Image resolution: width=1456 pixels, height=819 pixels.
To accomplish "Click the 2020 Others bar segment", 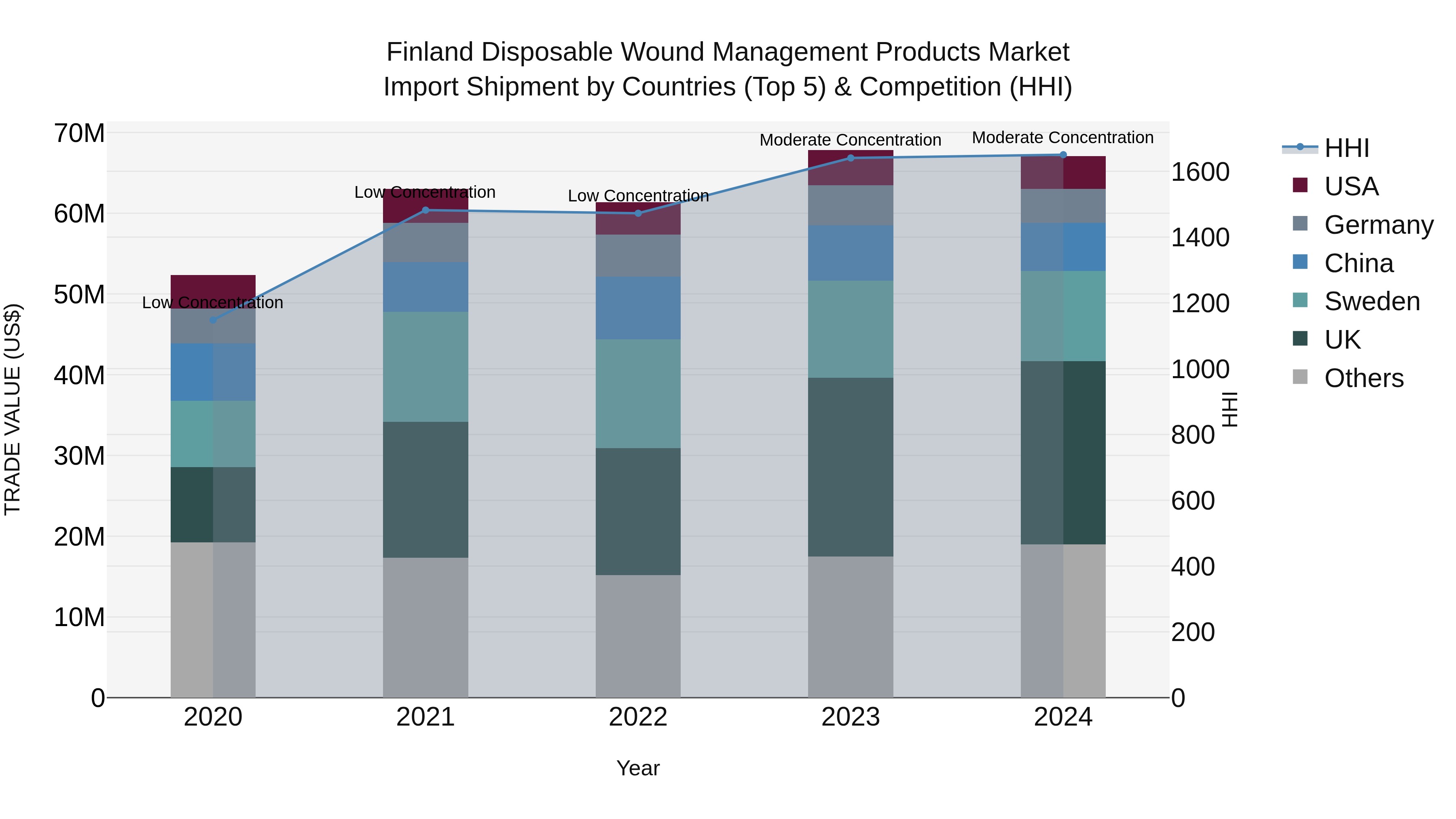I will click(x=213, y=620).
